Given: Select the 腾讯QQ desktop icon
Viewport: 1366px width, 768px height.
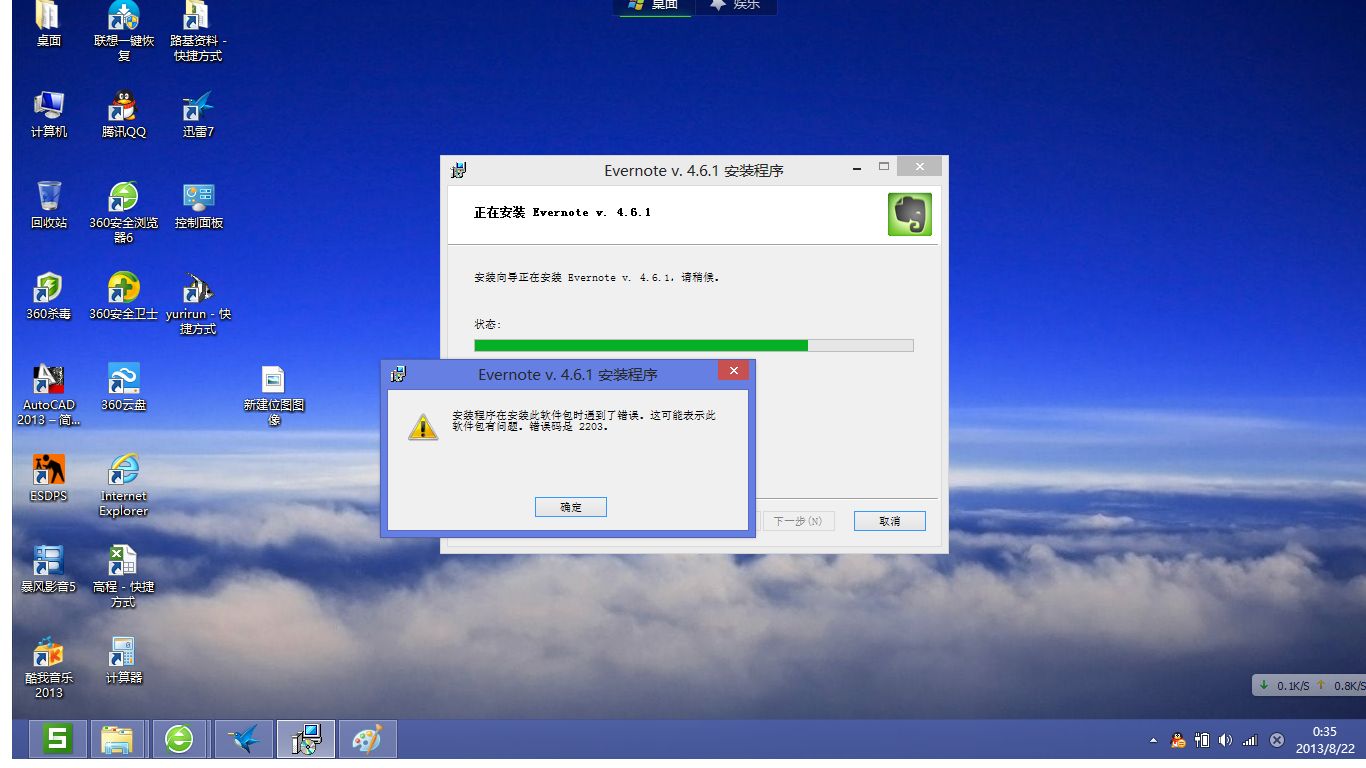Looking at the screenshot, I should click(x=124, y=114).
